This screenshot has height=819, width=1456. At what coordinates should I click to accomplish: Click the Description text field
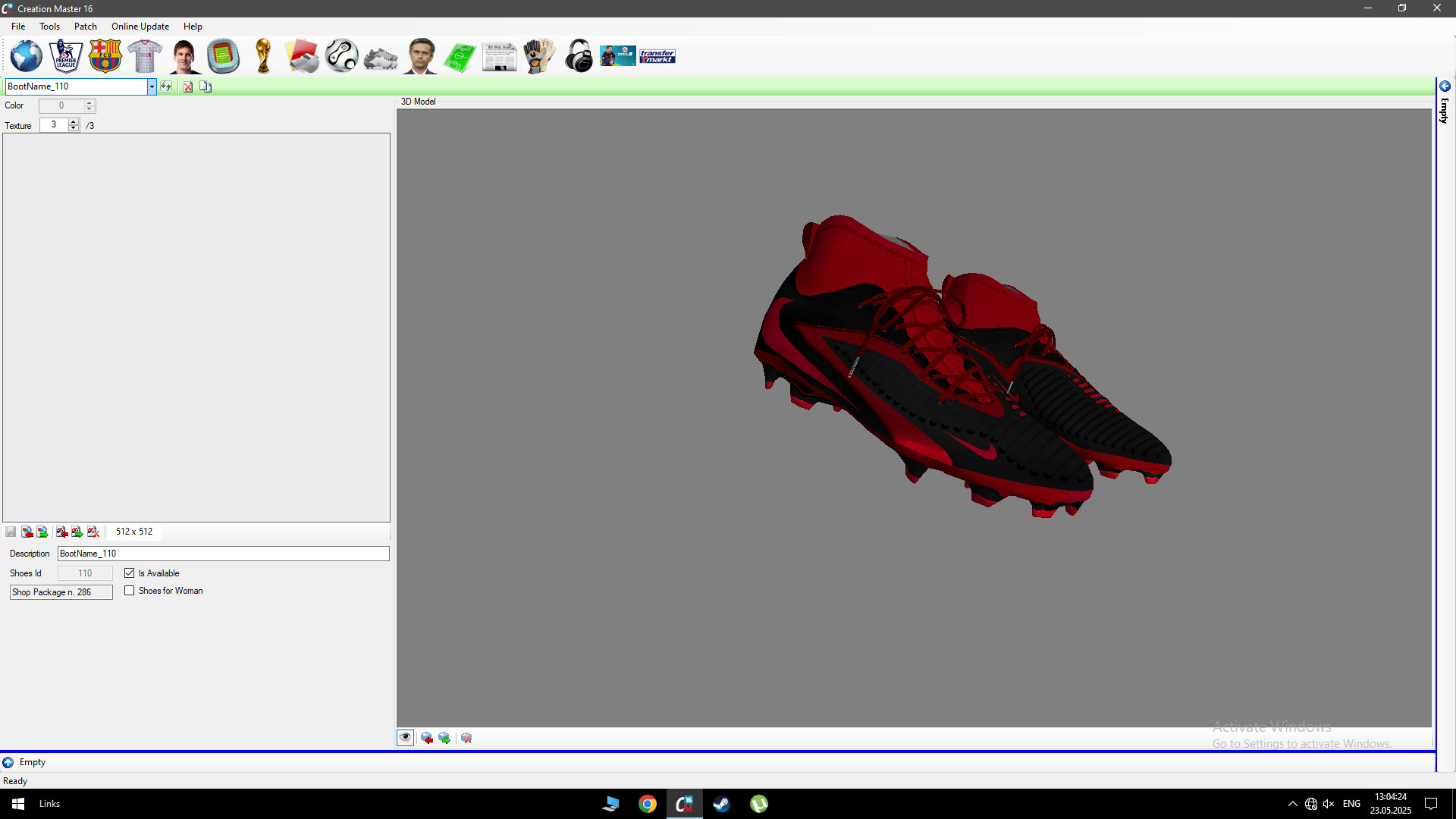(224, 554)
